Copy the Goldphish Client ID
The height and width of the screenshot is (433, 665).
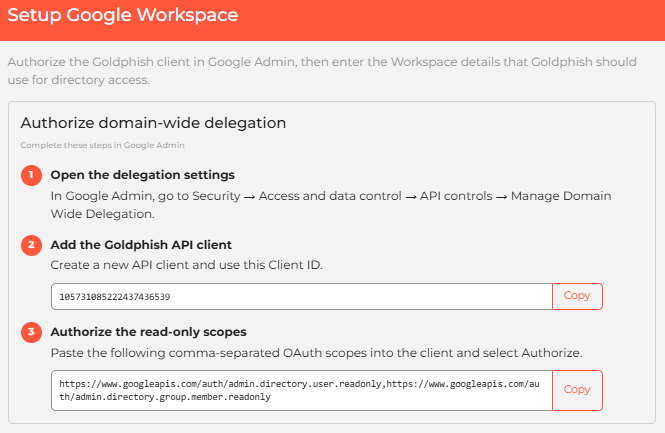point(577,296)
